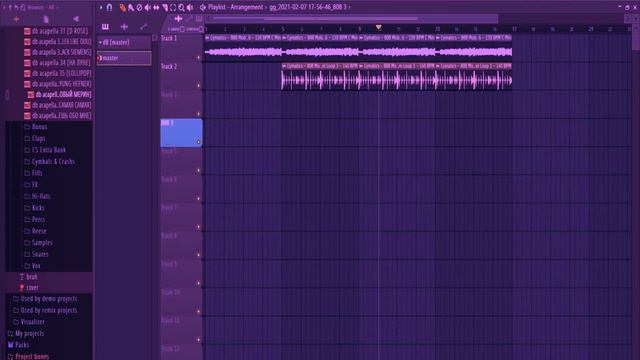The height and width of the screenshot is (360, 640).
Task: Select first Cymatics loop clip on Track 2
Action: [320, 76]
